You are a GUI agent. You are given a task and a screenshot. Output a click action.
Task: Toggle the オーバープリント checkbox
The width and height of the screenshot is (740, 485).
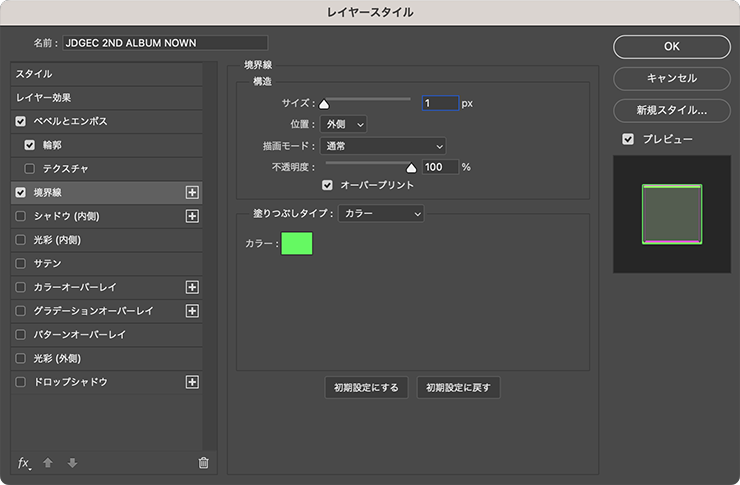tap(327, 185)
